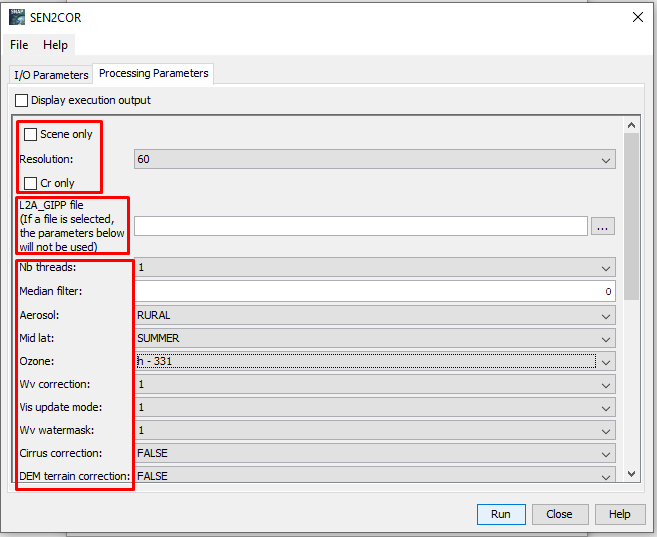657x537 pixels.
Task: Click the Close button
Action: [559, 514]
